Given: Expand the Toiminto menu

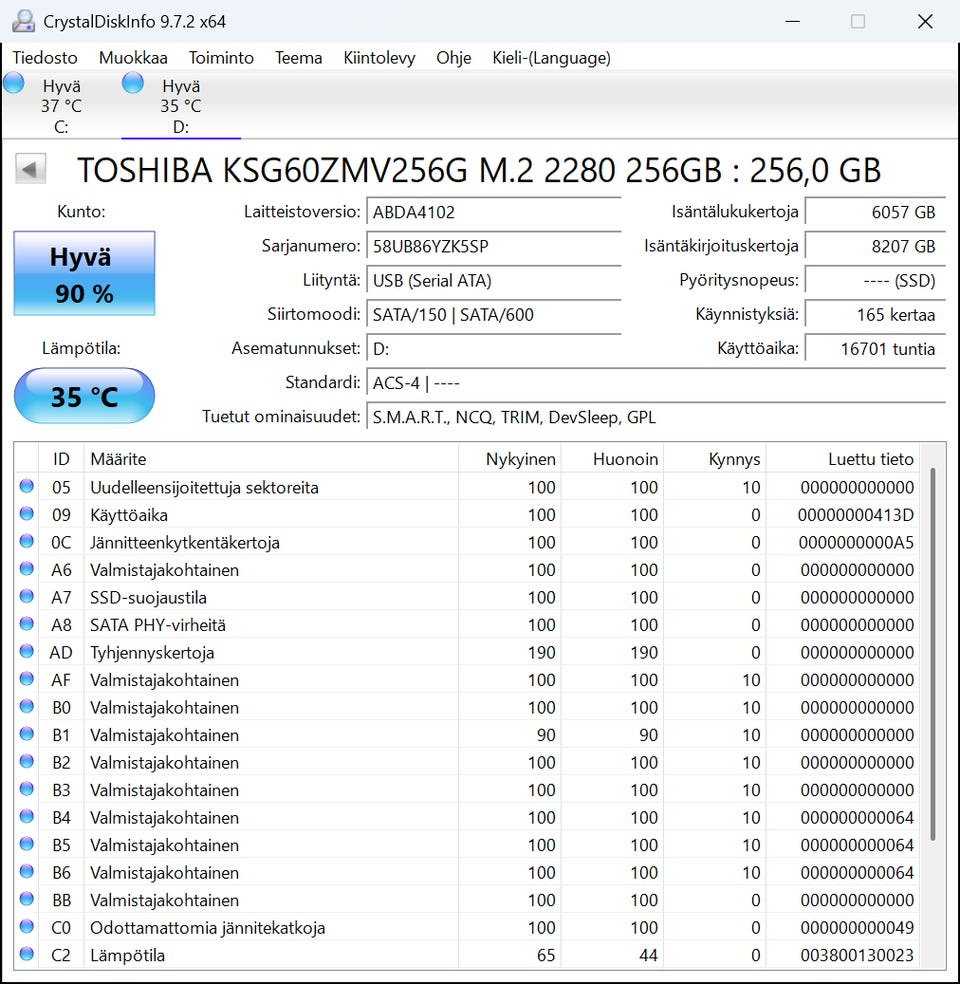Looking at the screenshot, I should click(x=221, y=58).
